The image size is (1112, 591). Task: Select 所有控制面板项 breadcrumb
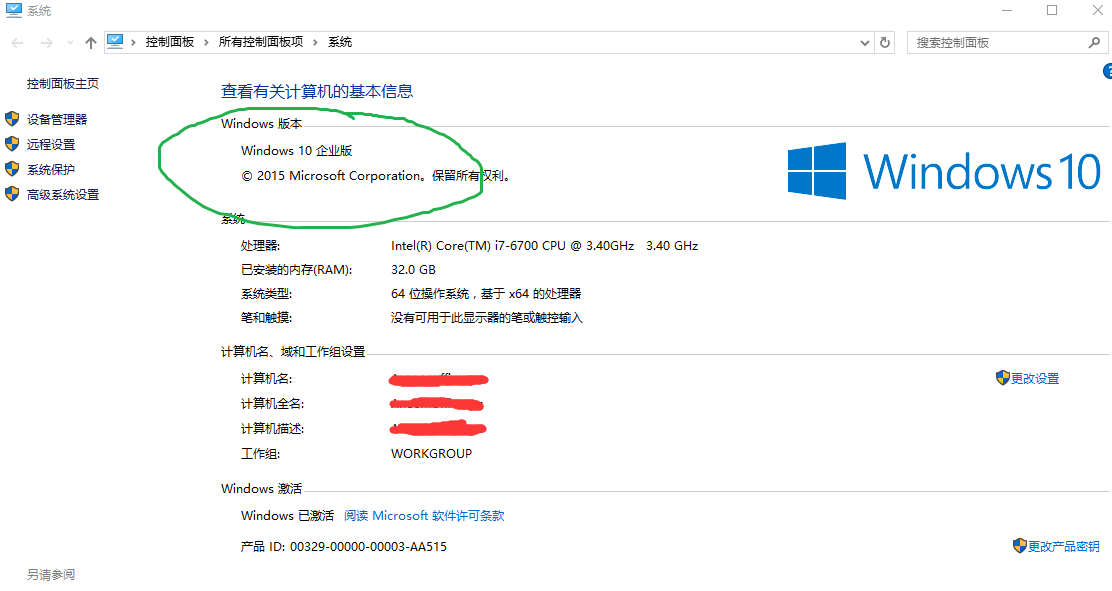point(260,43)
